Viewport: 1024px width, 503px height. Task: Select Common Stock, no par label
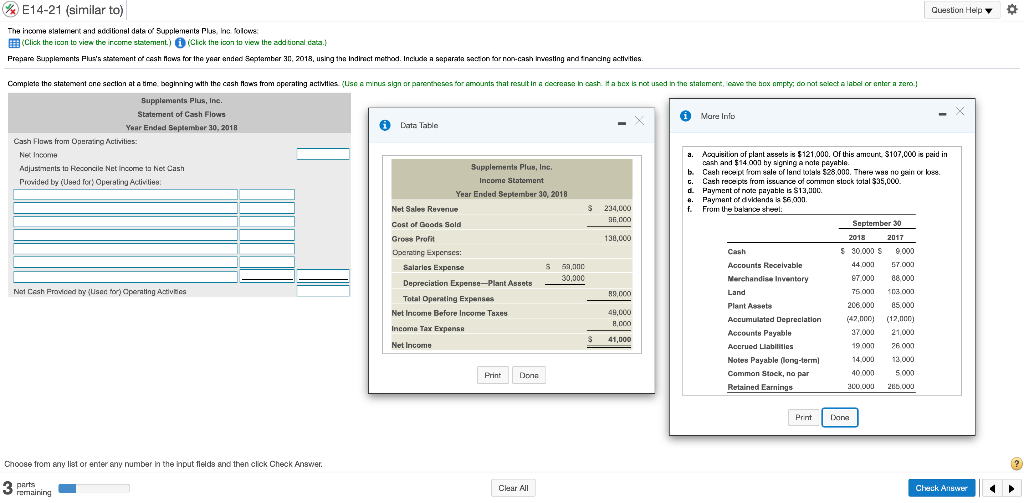(769, 374)
